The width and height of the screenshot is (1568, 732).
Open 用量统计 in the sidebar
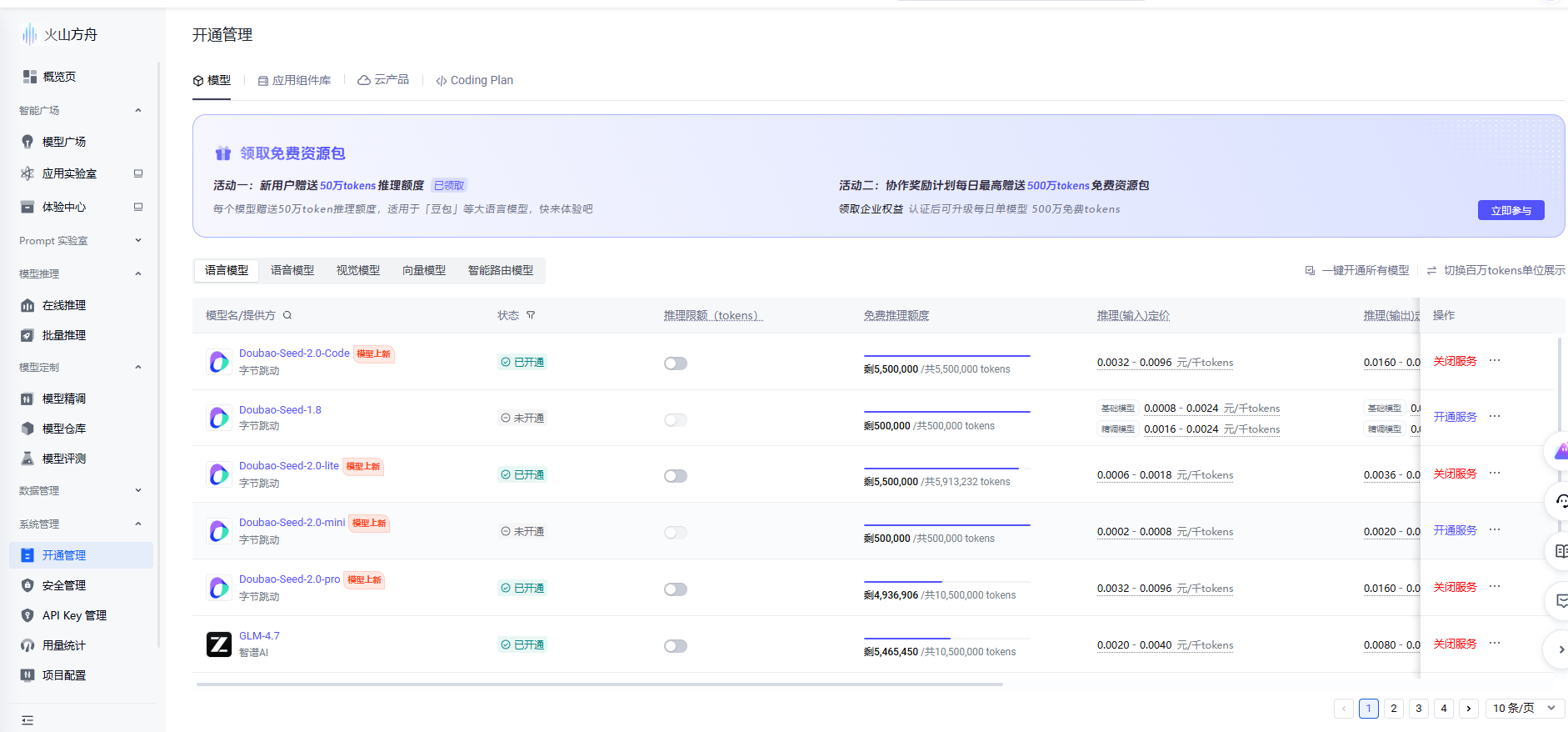coord(64,645)
